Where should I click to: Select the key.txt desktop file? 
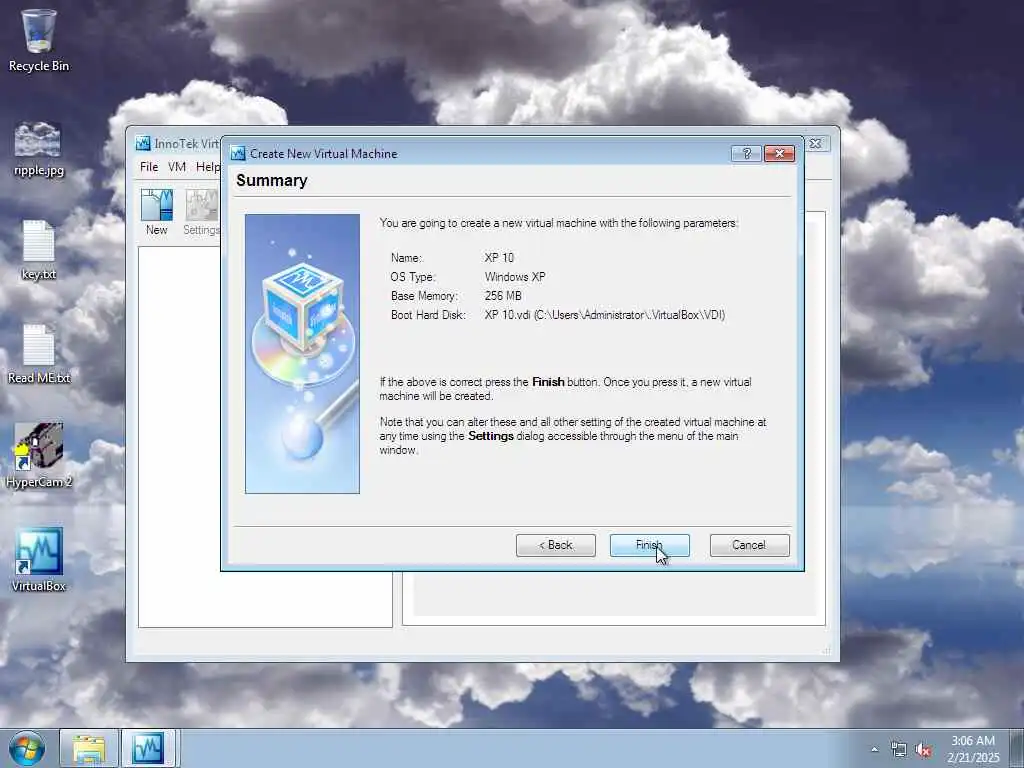[39, 251]
